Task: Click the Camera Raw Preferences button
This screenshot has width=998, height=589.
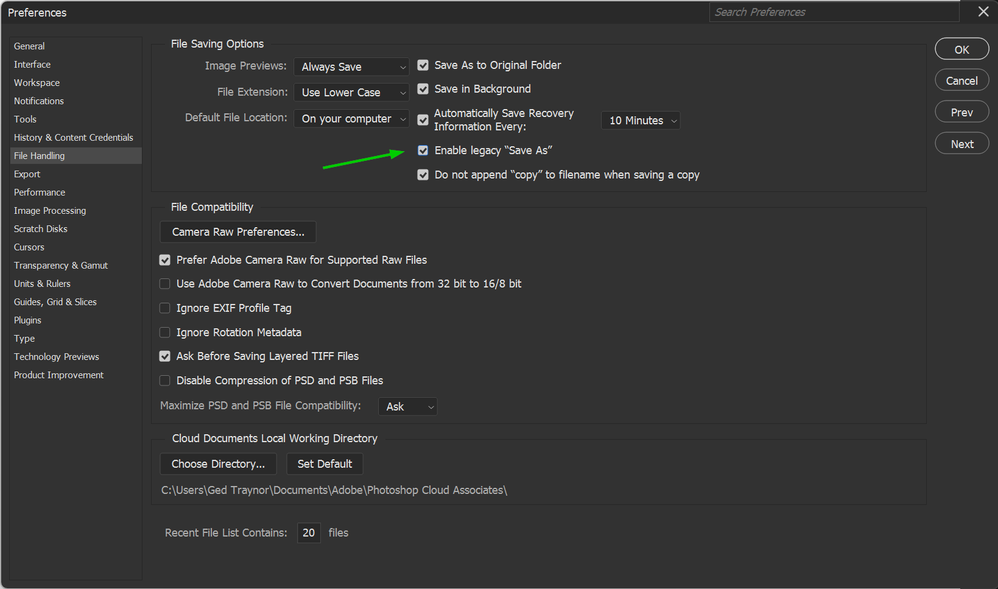Action: (x=238, y=232)
